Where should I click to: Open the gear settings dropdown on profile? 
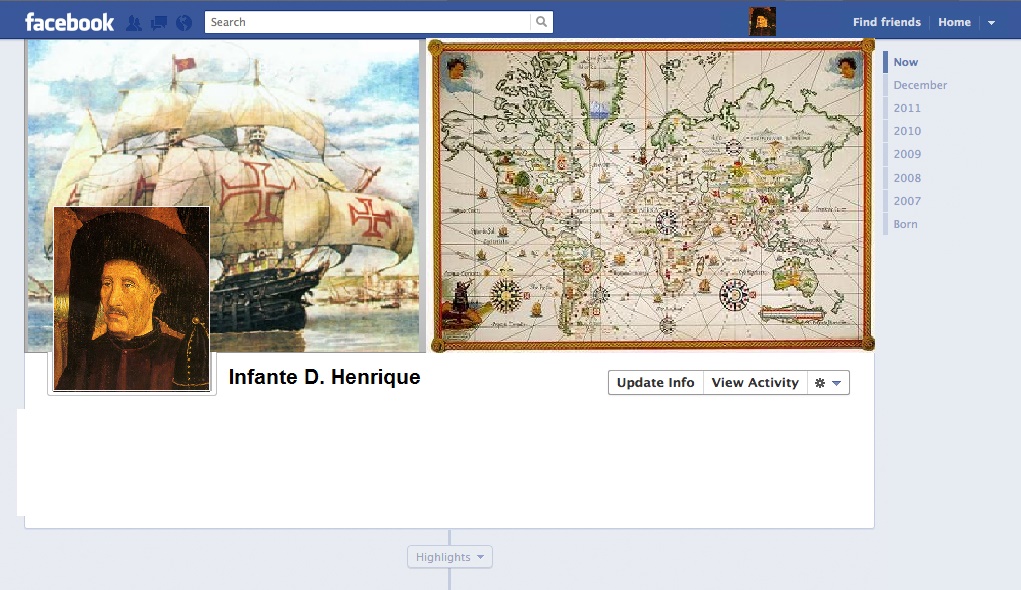pyautogui.click(x=828, y=383)
